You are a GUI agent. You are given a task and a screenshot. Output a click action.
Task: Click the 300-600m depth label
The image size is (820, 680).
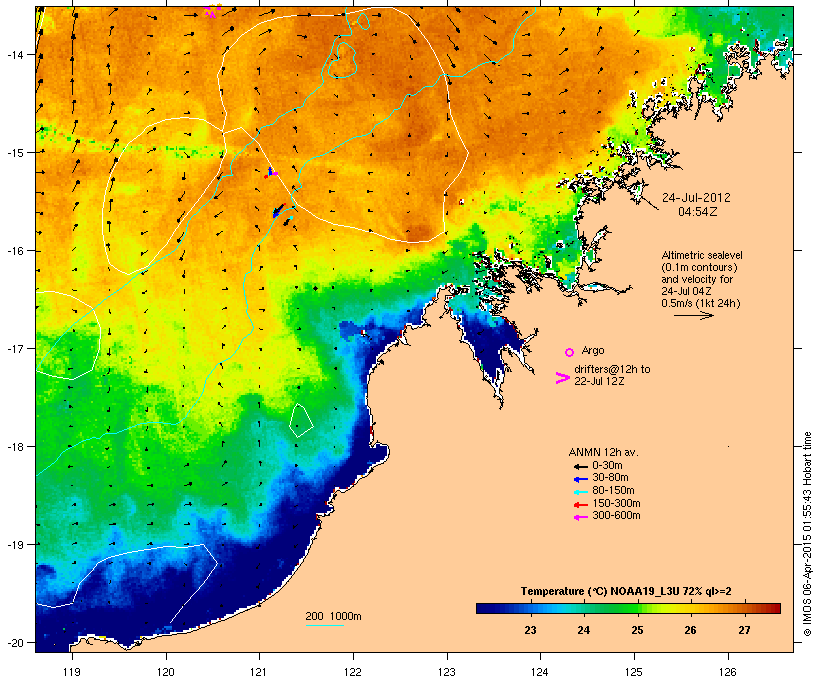click(x=616, y=516)
